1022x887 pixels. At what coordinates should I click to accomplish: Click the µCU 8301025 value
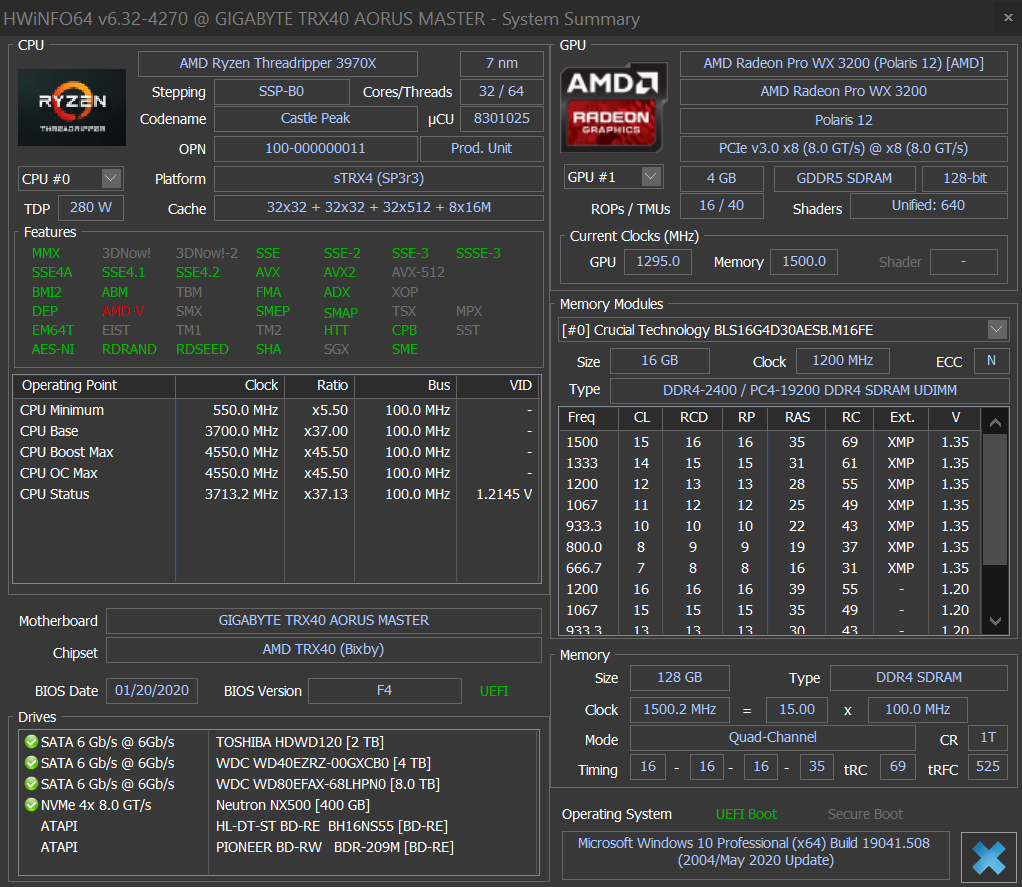coord(501,119)
